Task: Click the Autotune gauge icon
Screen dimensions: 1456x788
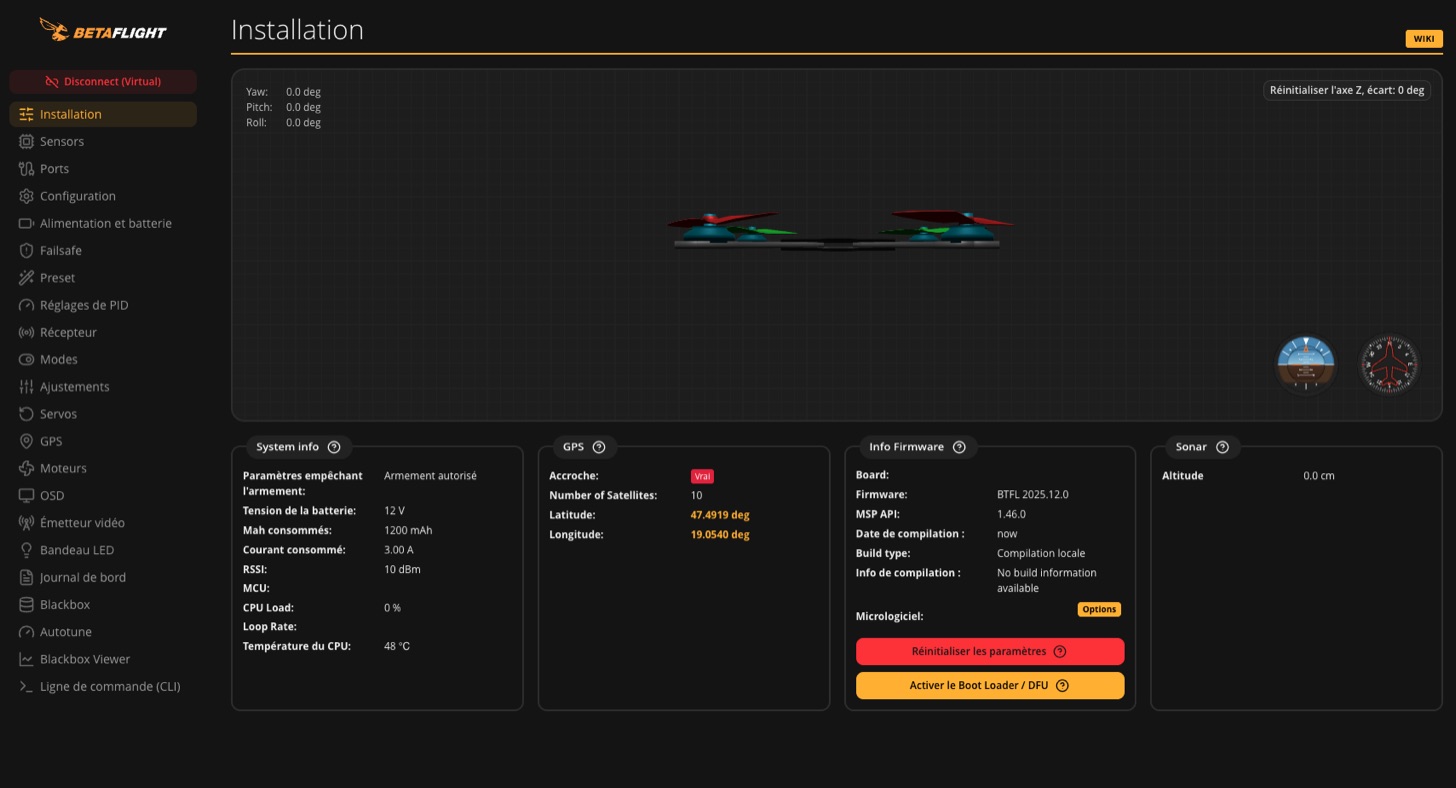Action: click(26, 632)
